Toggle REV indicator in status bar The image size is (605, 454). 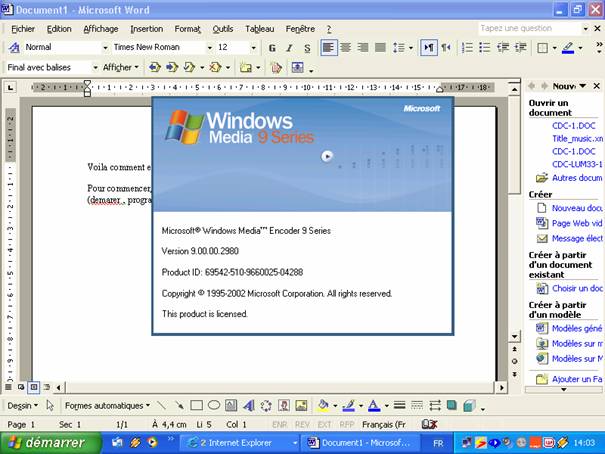pyautogui.click(x=302, y=424)
